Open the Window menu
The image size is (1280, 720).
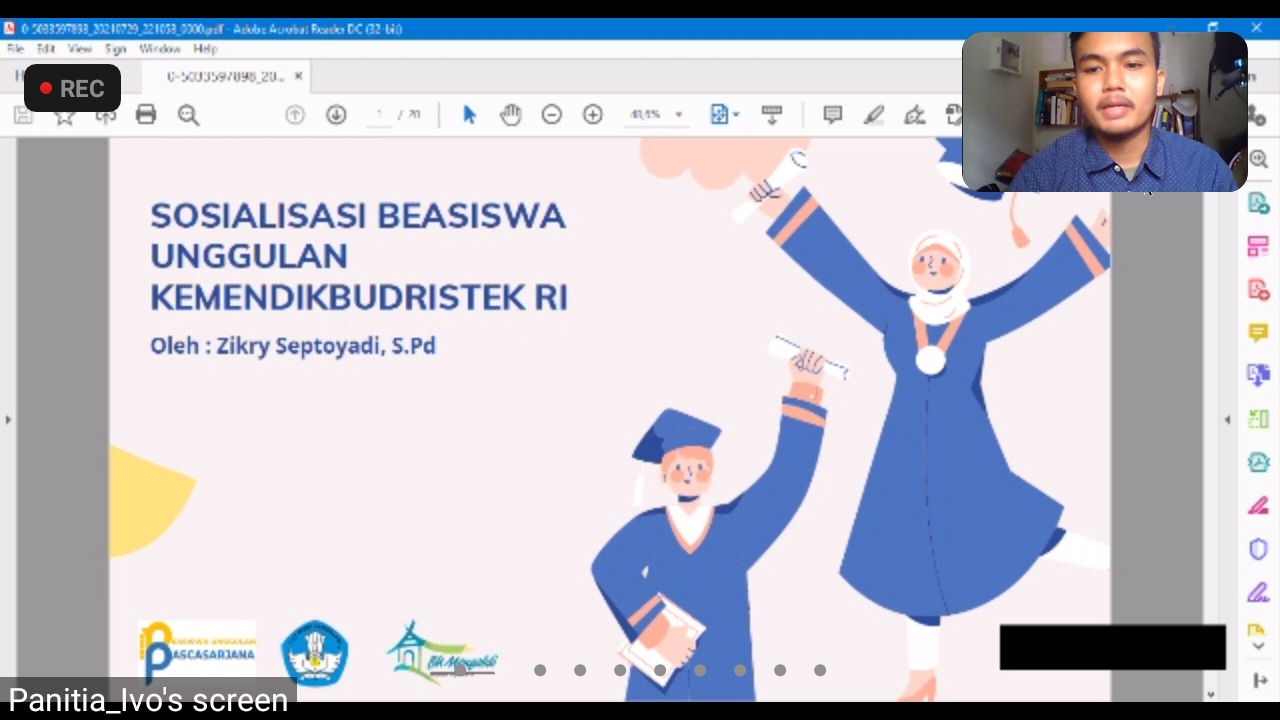[159, 49]
